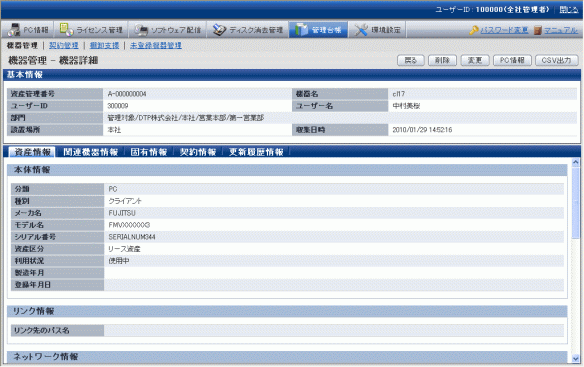
Task: Open the 契約管理 link
Action: tap(64, 45)
